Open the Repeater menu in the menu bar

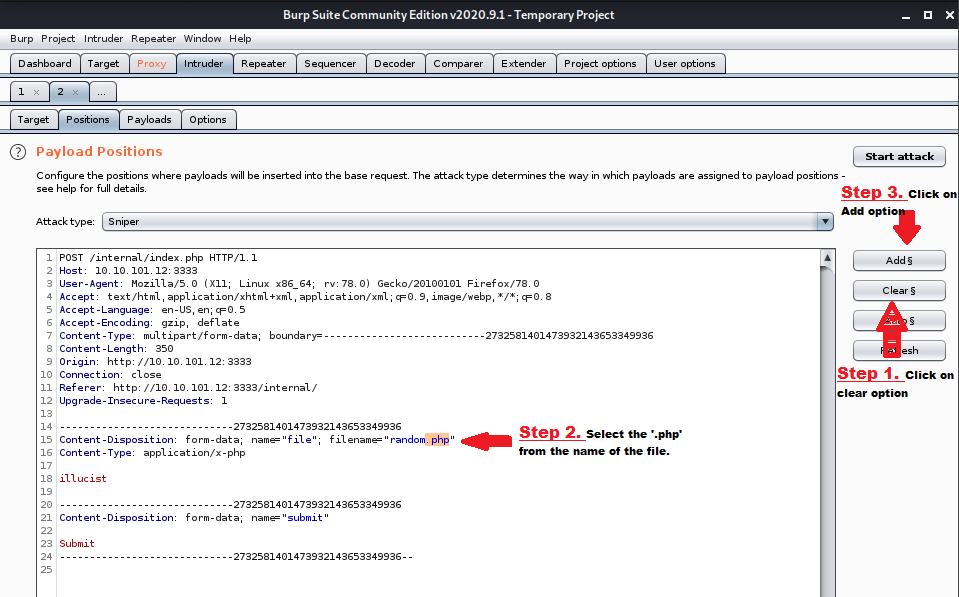coord(154,39)
